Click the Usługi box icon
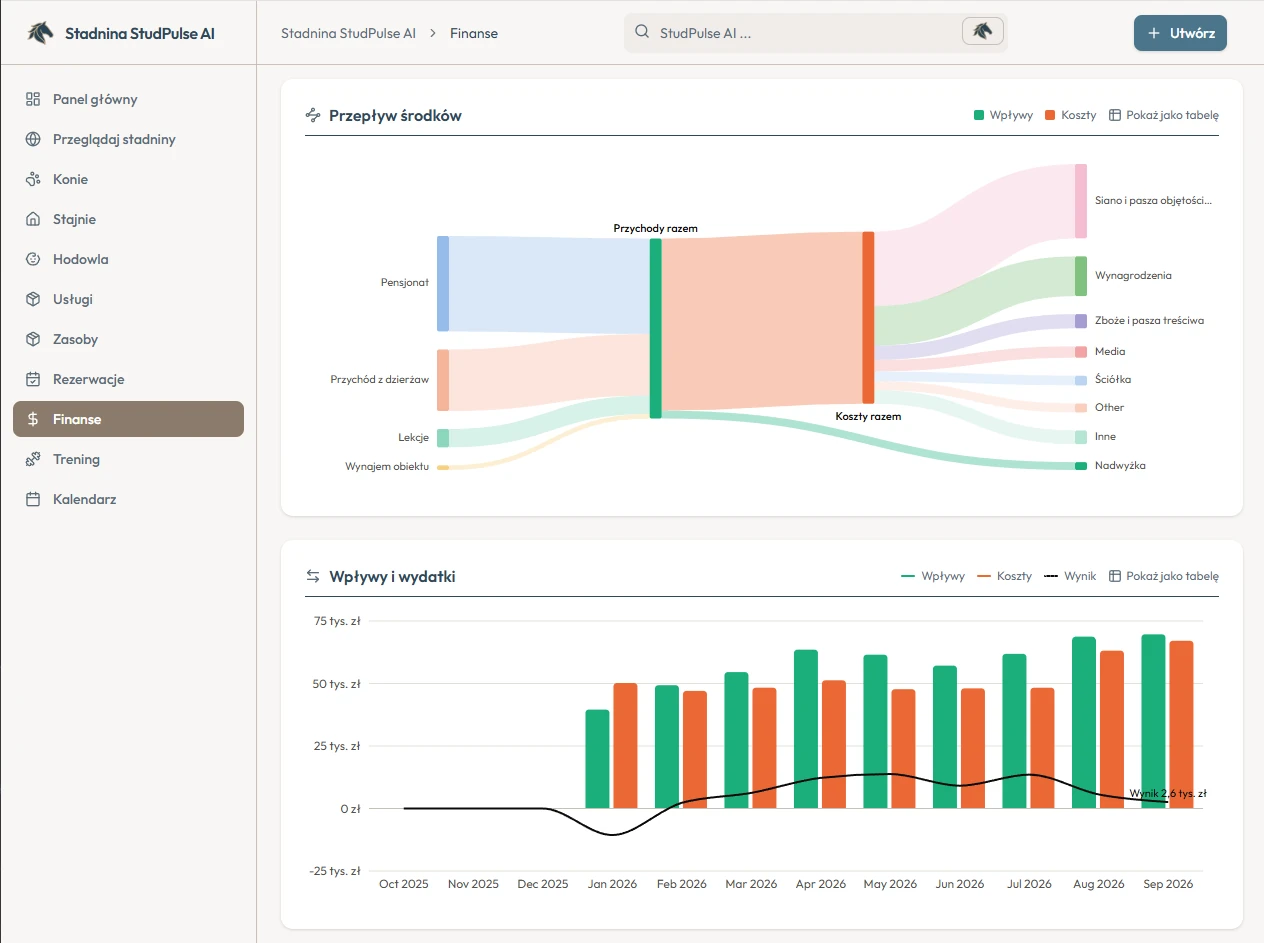The height and width of the screenshot is (943, 1264). tap(33, 299)
